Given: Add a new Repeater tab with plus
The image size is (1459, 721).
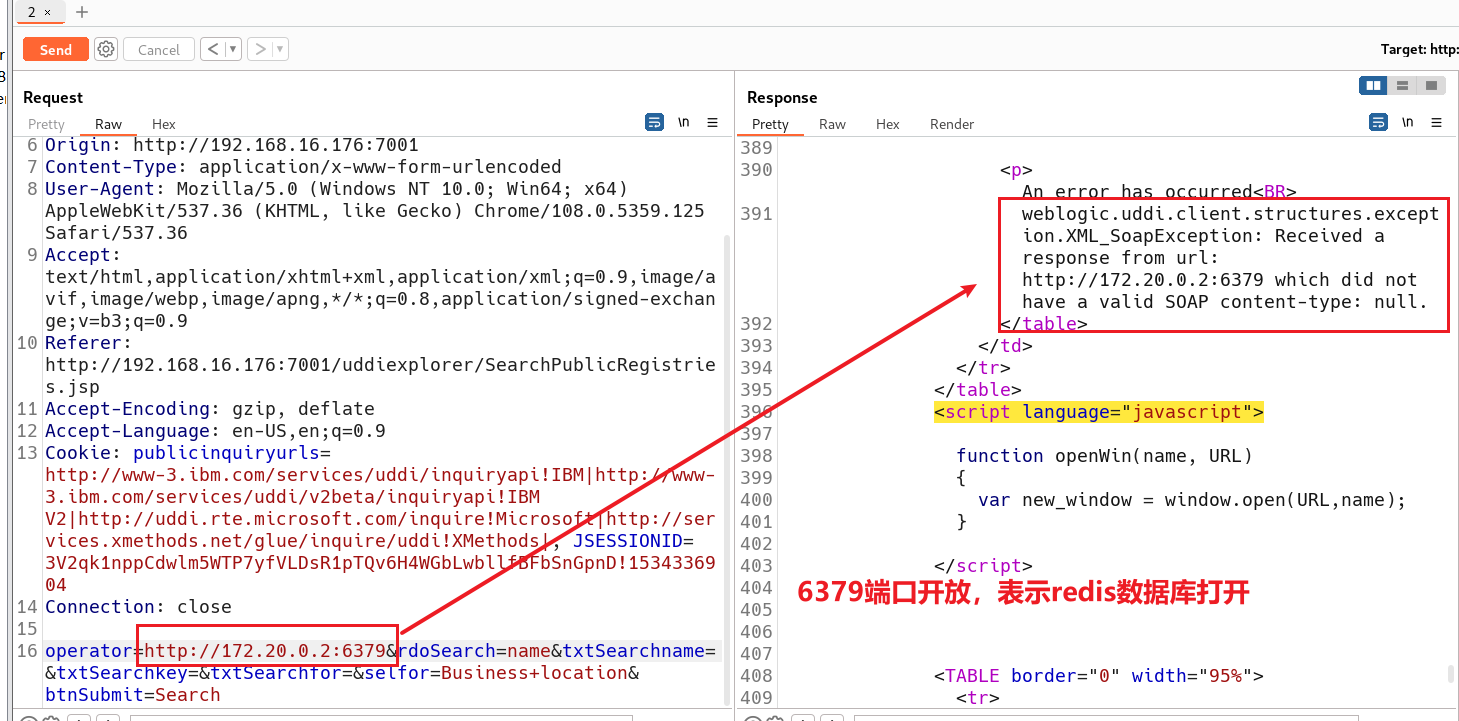Looking at the screenshot, I should (82, 12).
